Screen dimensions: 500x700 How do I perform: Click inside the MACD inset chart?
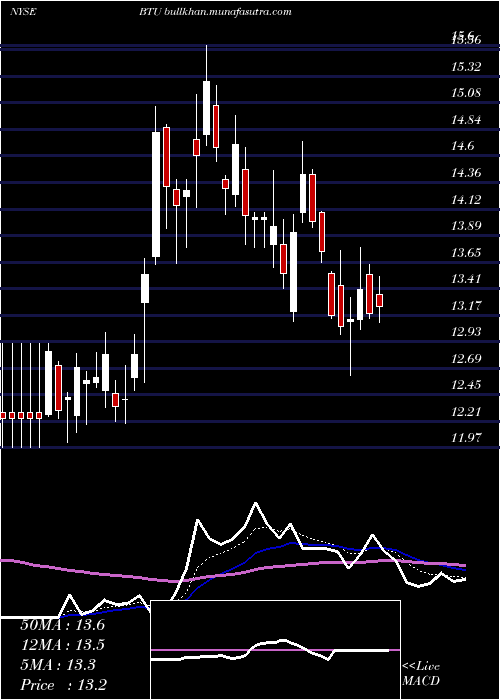(275, 650)
